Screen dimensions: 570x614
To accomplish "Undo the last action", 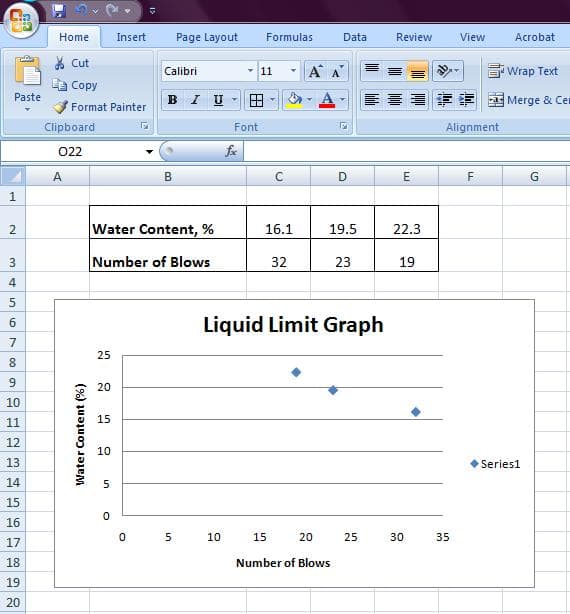I will coord(81,10).
